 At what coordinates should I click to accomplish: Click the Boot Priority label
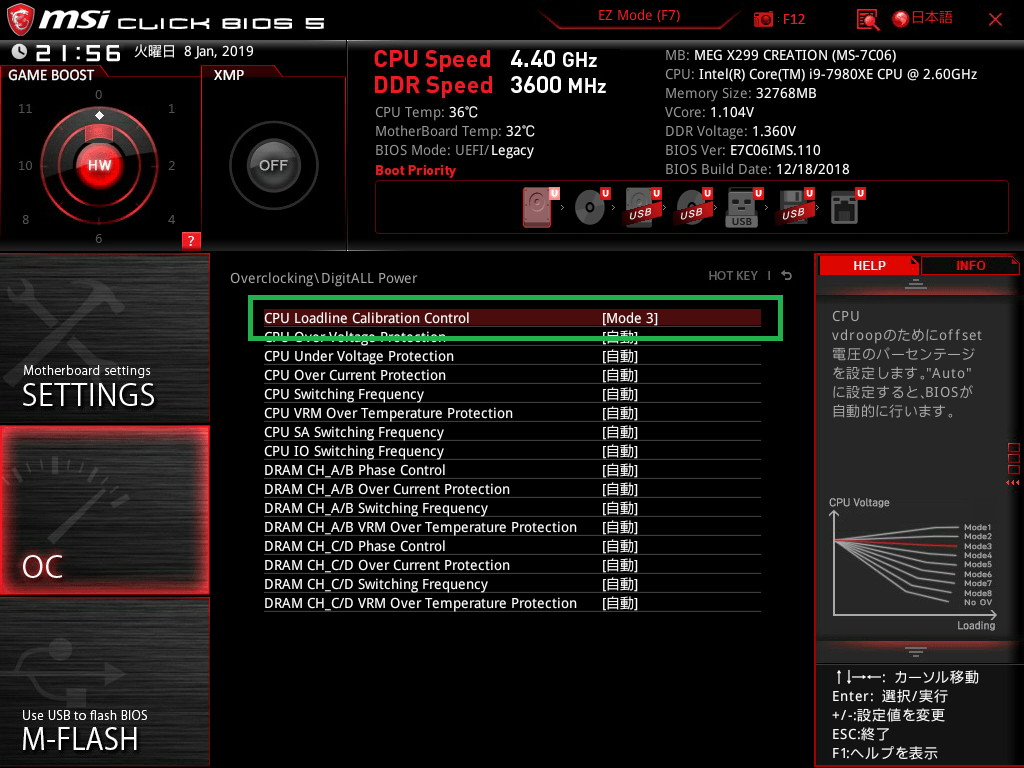coord(415,170)
